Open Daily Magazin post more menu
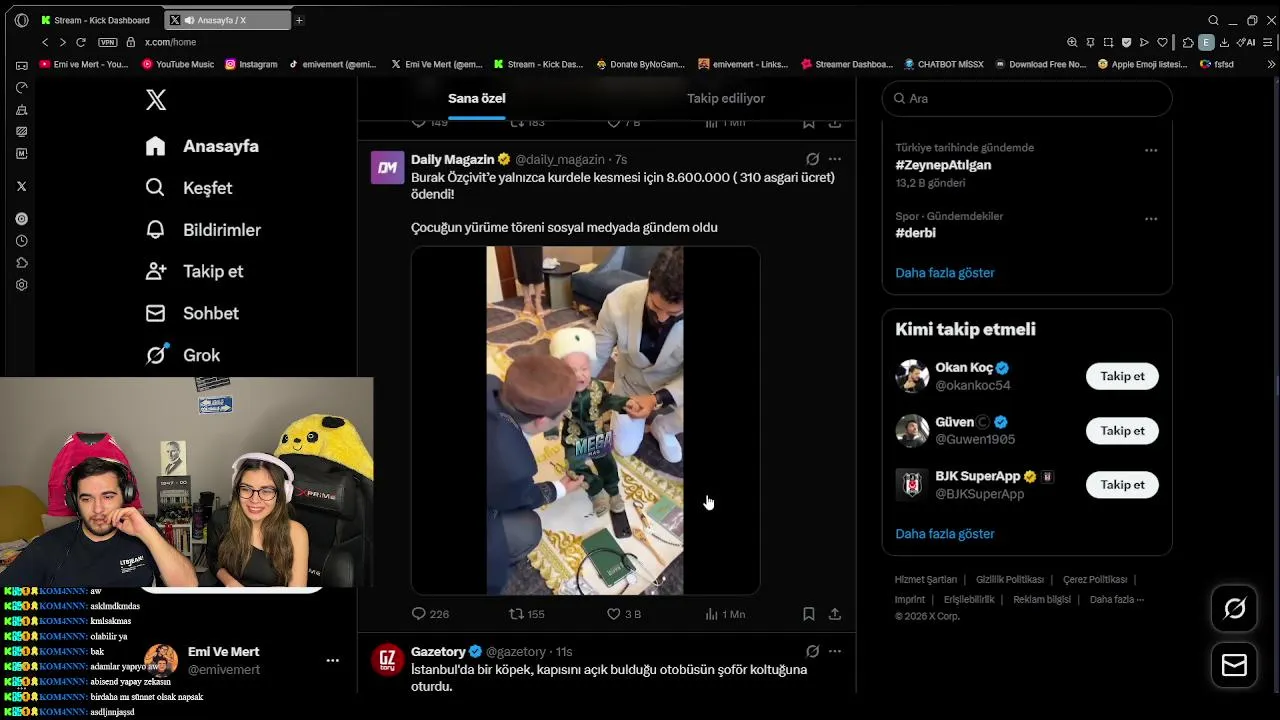The image size is (1280, 720). point(835,159)
